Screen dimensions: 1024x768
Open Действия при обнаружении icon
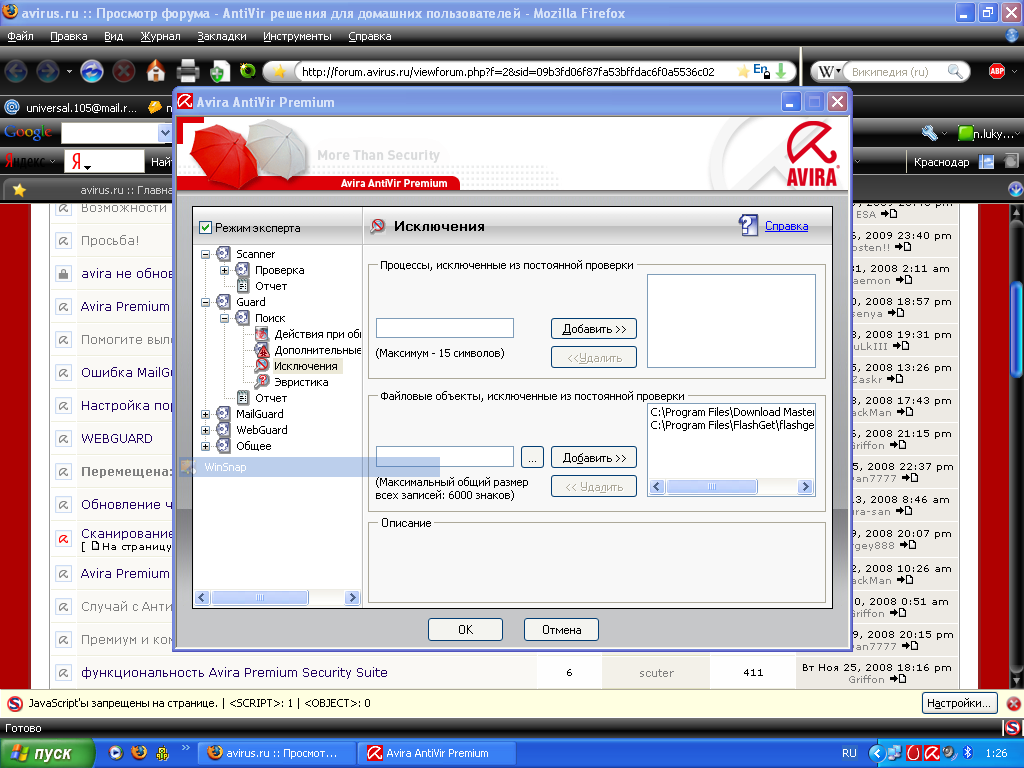[x=262, y=334]
